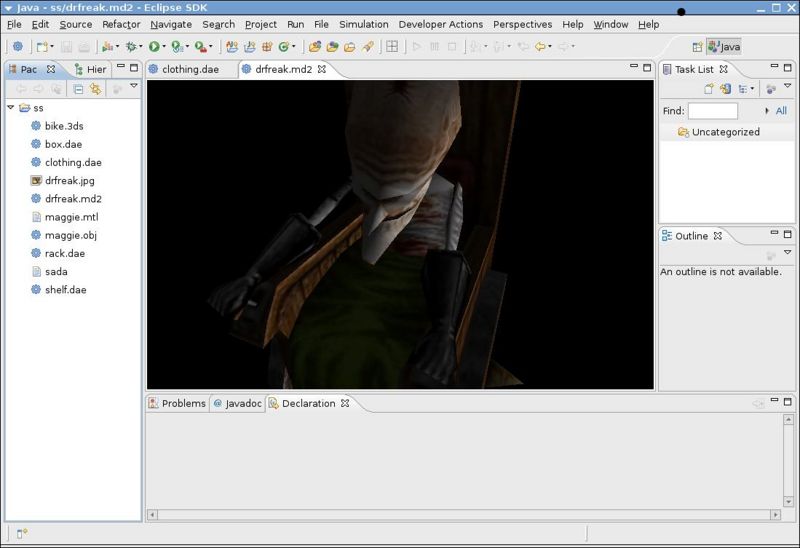Open the New wizard toolbar icon
The width and height of the screenshot is (800, 548).
click(x=41, y=47)
